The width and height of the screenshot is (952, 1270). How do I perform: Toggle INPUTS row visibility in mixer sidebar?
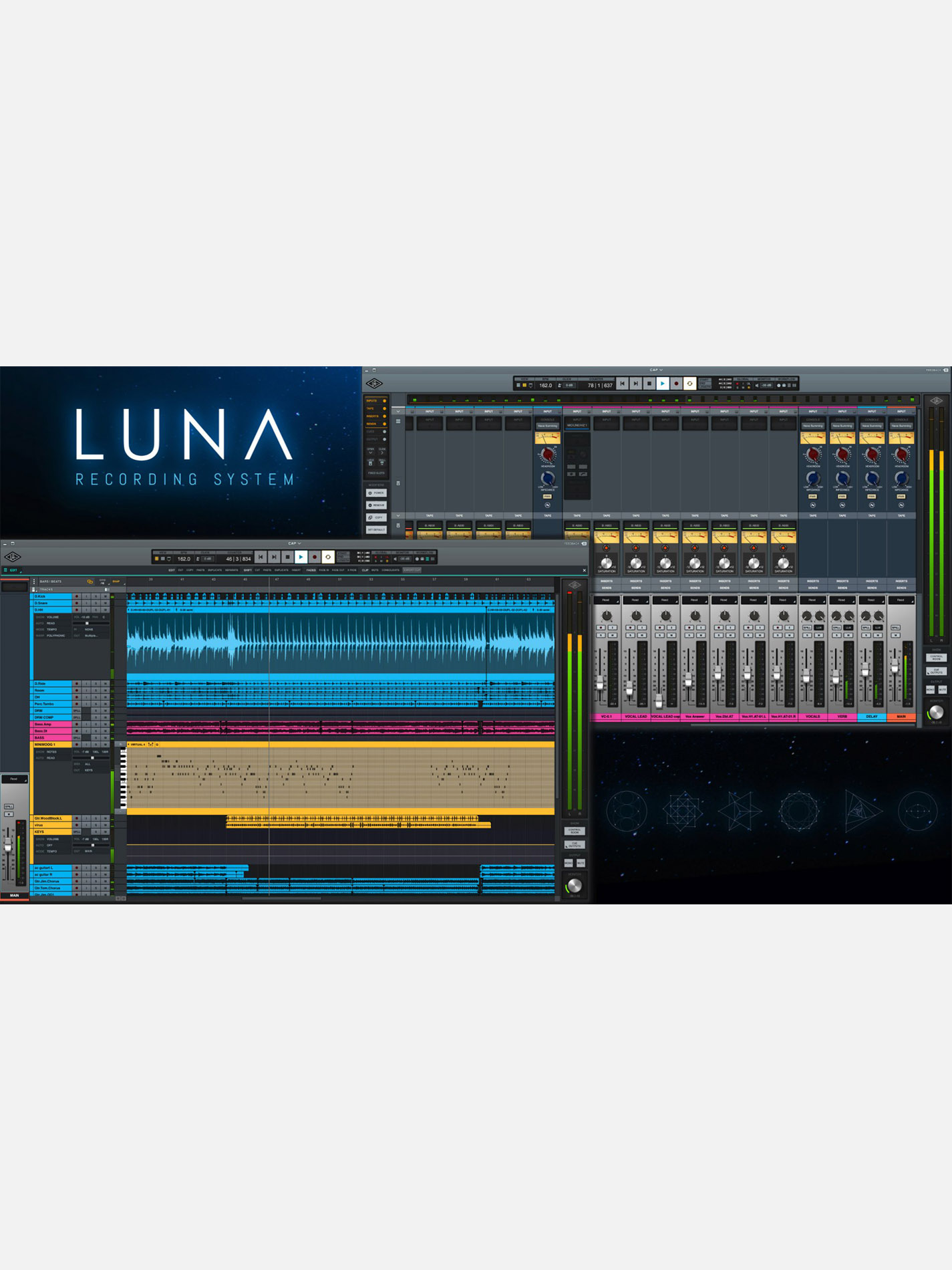tap(375, 401)
